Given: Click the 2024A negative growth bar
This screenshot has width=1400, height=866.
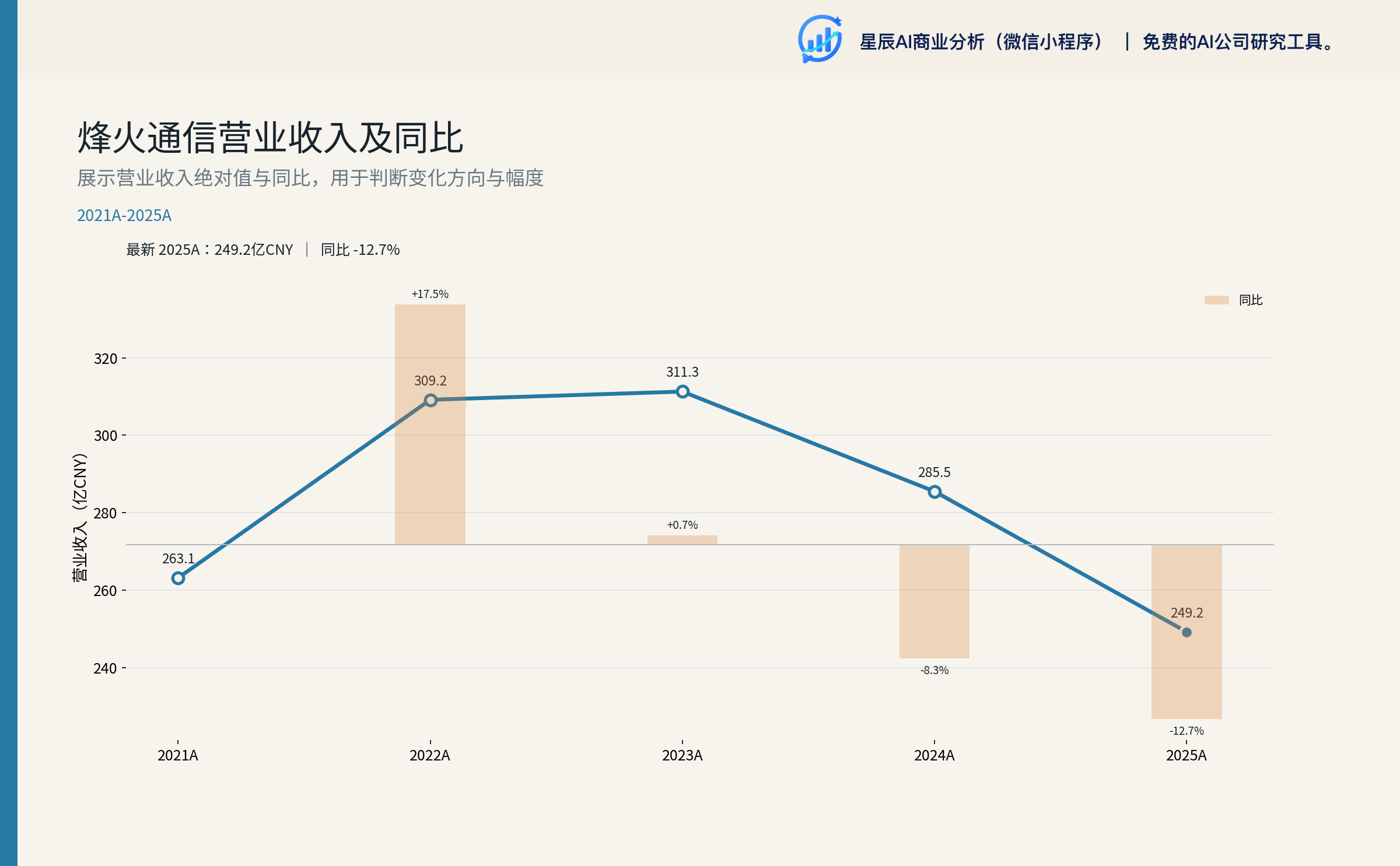Looking at the screenshot, I should [935, 601].
